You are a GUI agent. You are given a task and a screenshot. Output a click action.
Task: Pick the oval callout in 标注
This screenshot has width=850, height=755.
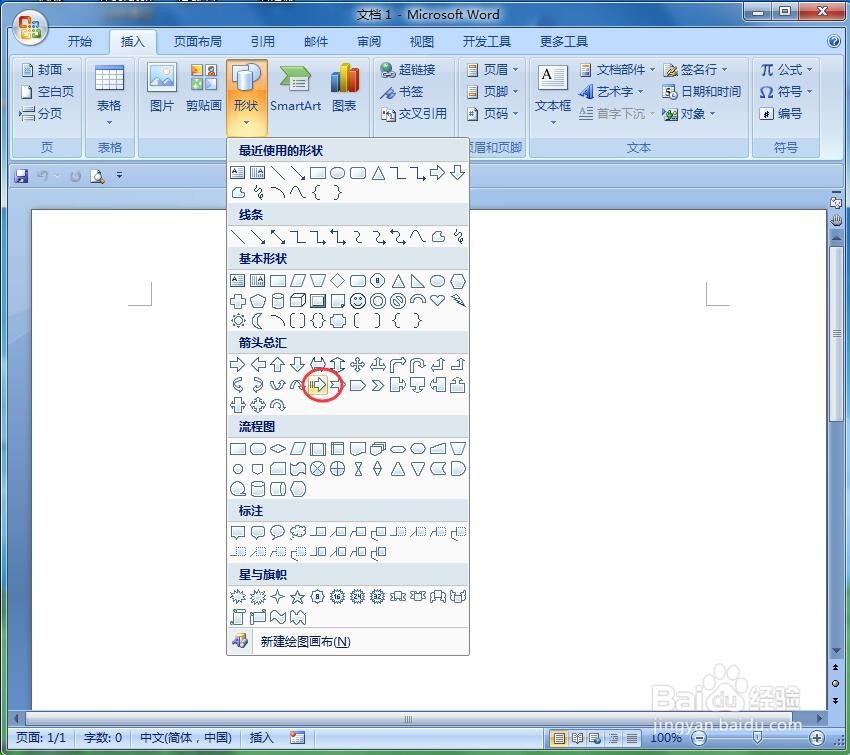(x=278, y=532)
